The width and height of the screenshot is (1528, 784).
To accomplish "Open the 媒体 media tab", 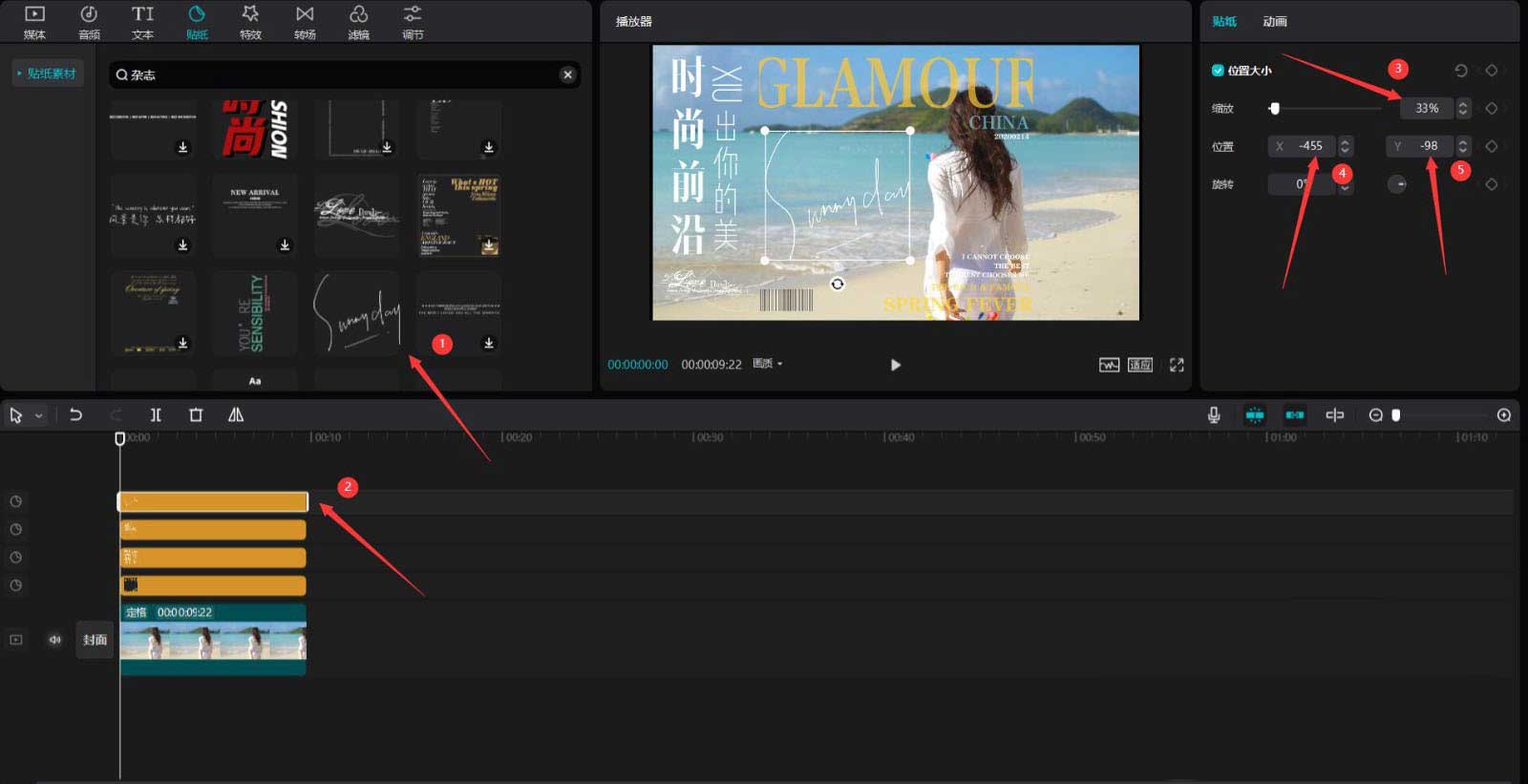I will click(34, 22).
